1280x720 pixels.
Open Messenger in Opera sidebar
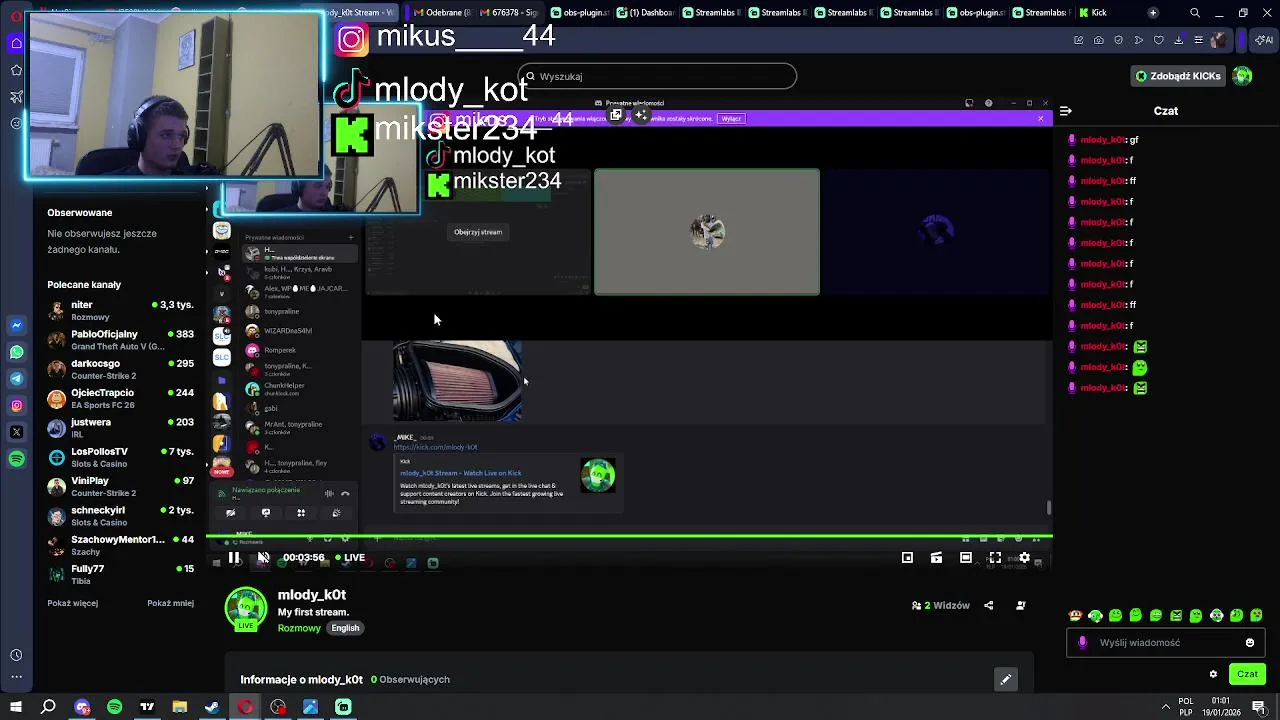coord(16,325)
